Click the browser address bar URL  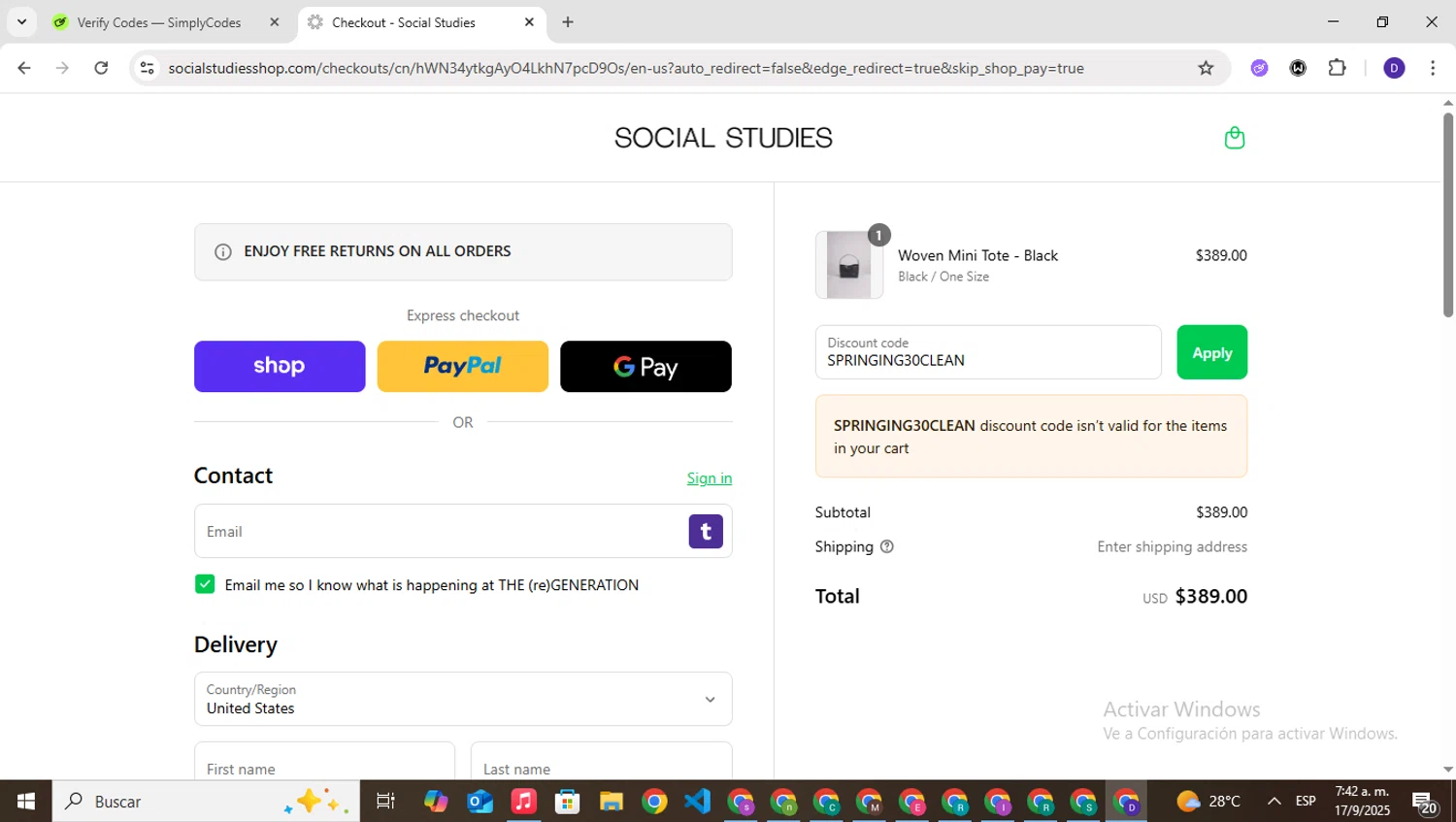tap(626, 68)
